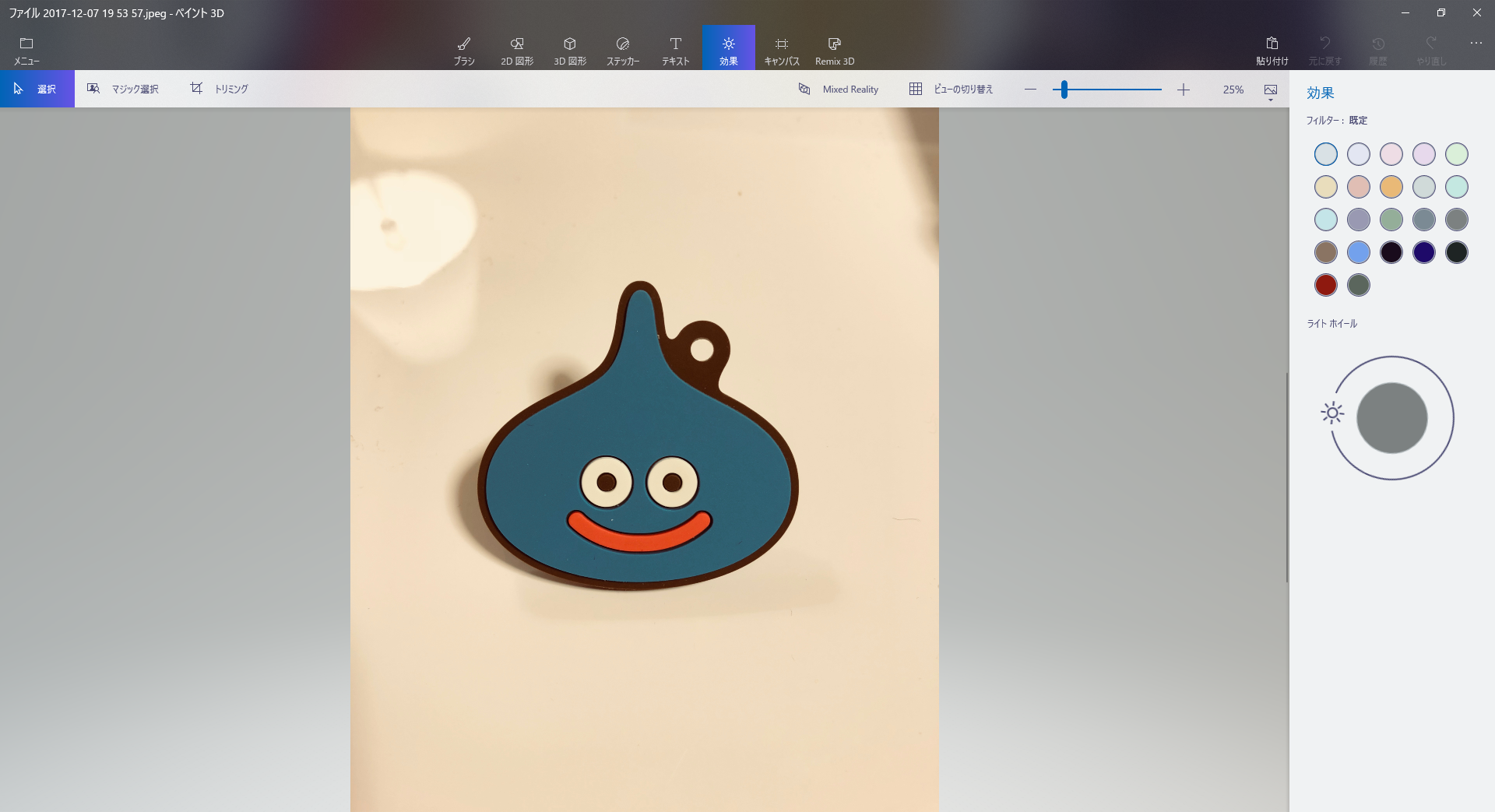1495x812 pixels.
Task: Open the view options image dropdown
Action: 1271,91
